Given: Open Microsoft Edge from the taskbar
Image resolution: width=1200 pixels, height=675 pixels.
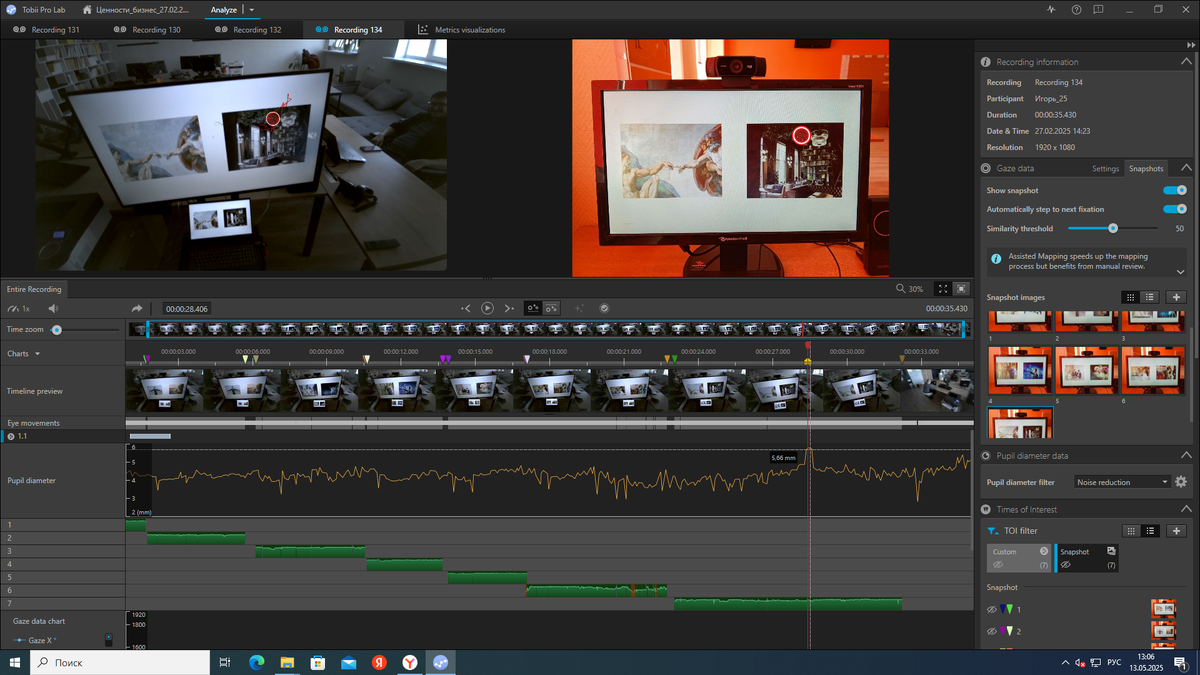Looking at the screenshot, I should pos(256,662).
